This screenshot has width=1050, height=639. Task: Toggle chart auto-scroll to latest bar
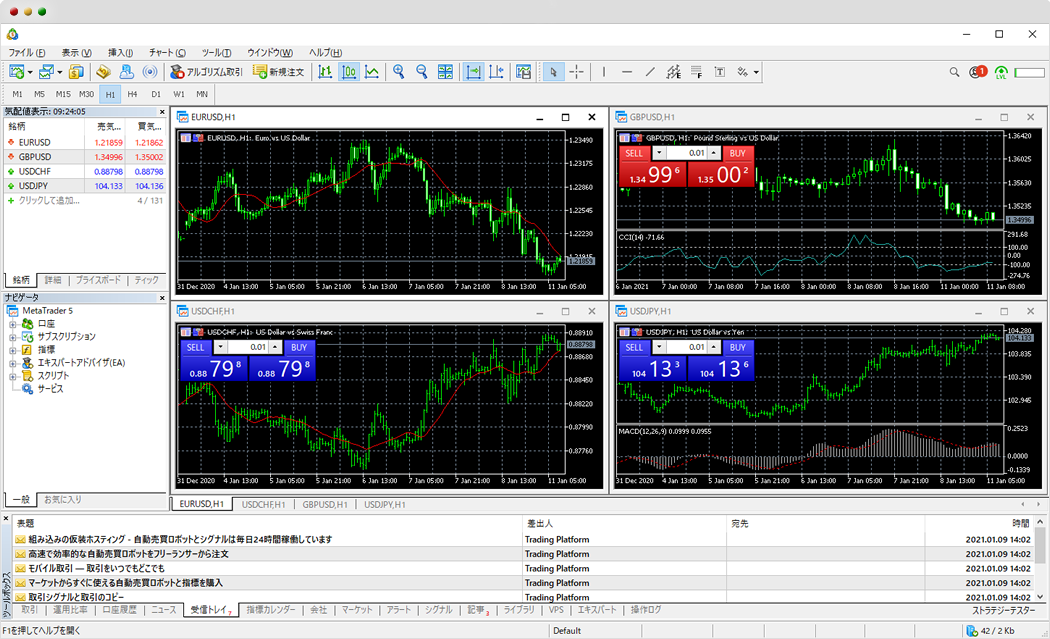(x=473, y=72)
